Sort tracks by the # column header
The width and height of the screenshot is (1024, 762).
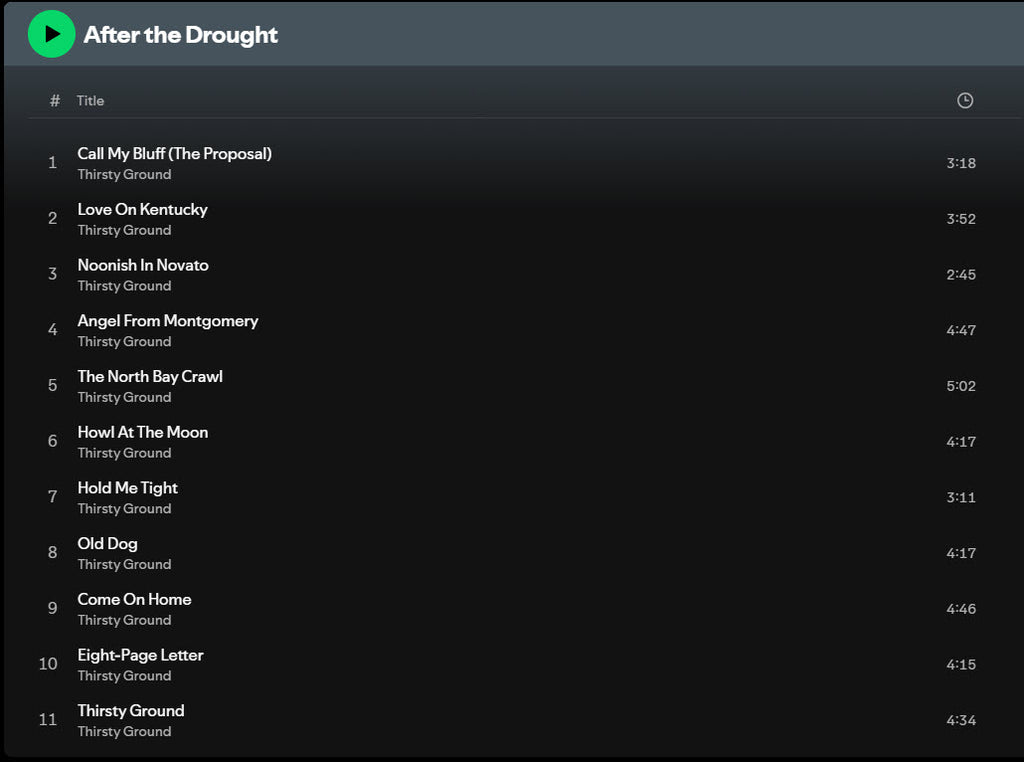[x=53, y=100]
